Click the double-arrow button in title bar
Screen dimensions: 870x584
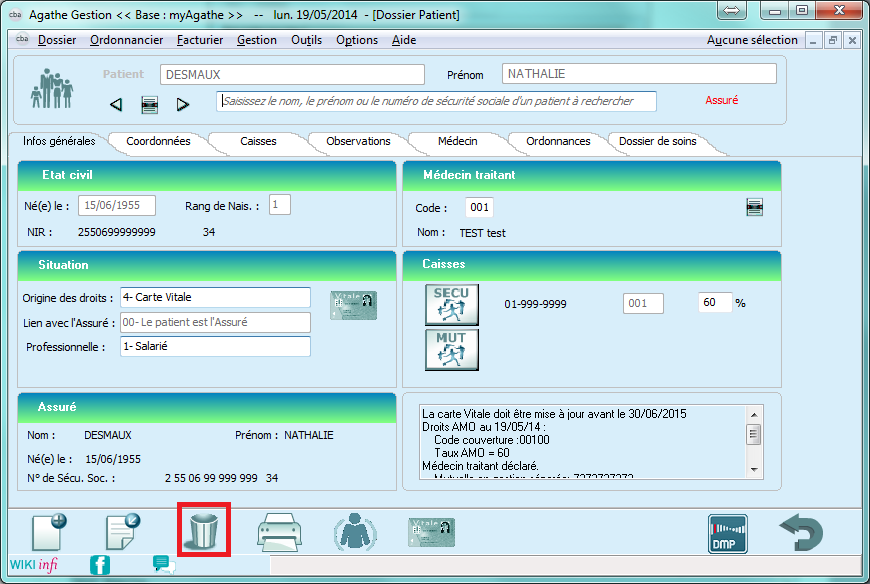click(731, 10)
